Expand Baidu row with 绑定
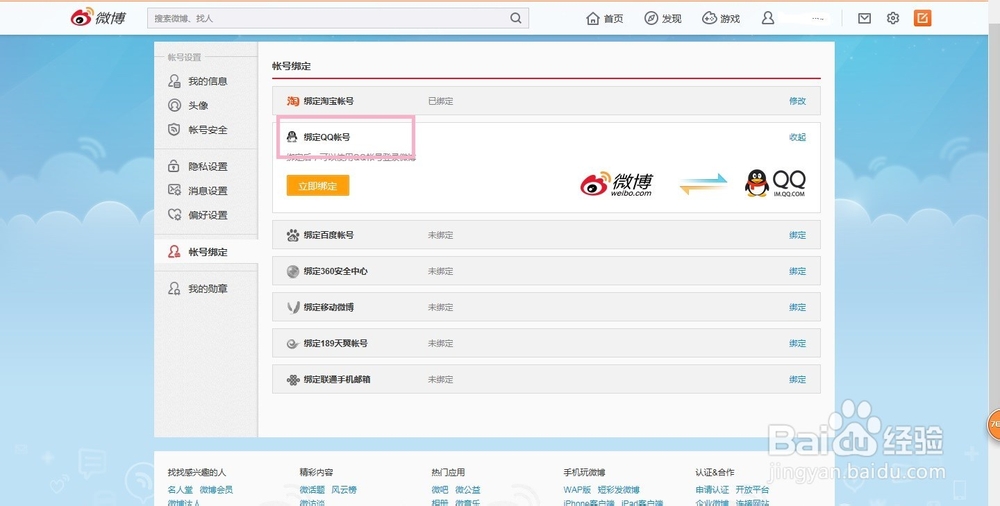Image resolution: width=1000 pixels, height=506 pixels. [797, 235]
